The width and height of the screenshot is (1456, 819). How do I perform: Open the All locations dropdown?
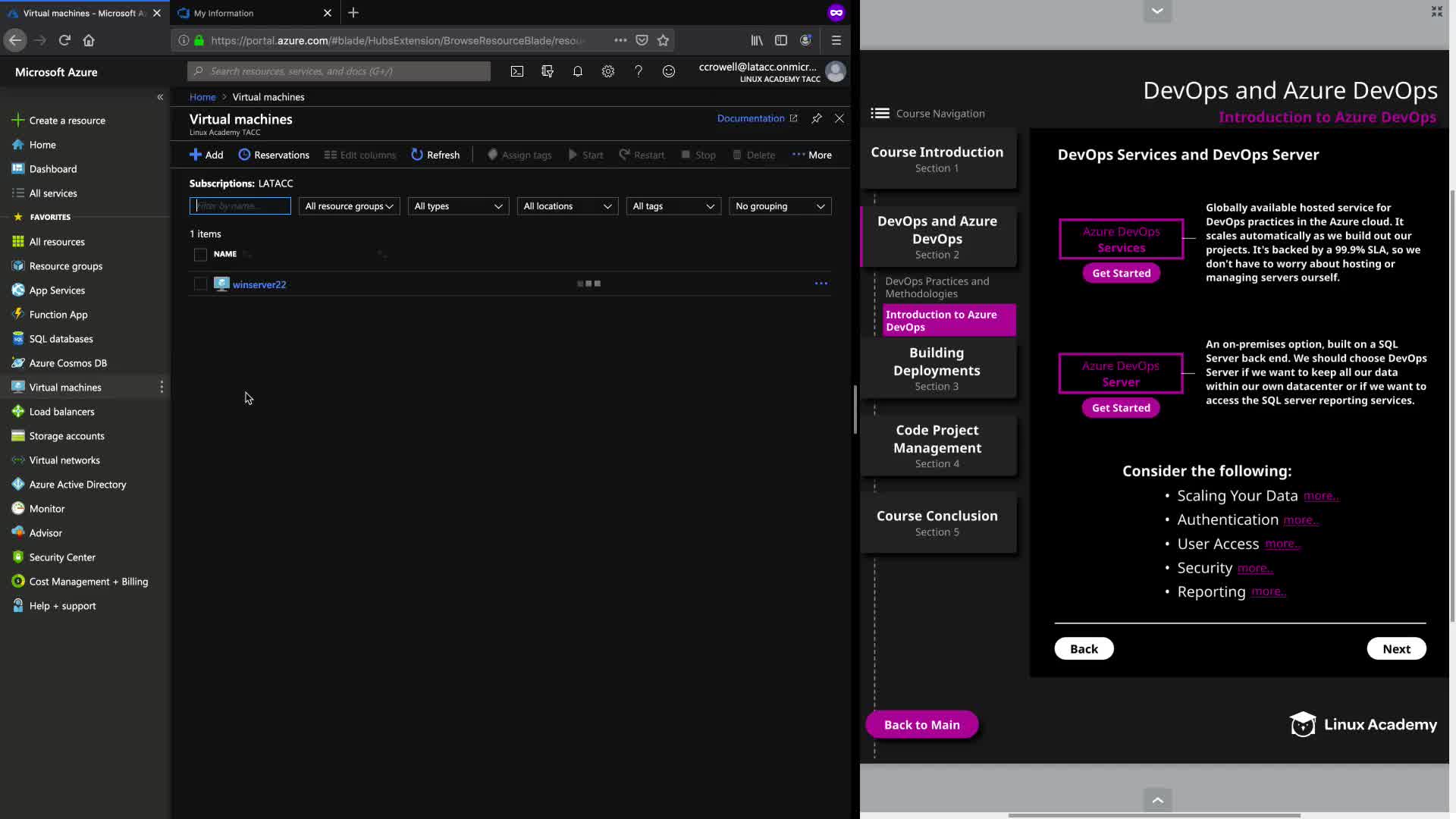pyautogui.click(x=567, y=206)
